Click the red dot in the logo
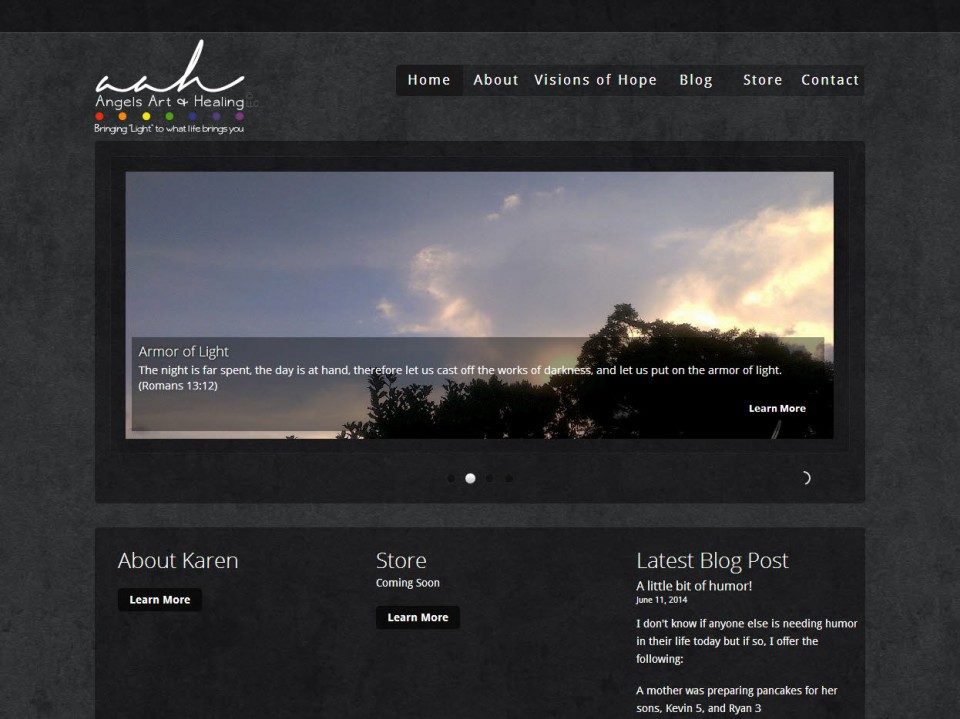The height and width of the screenshot is (719, 960). coord(100,116)
